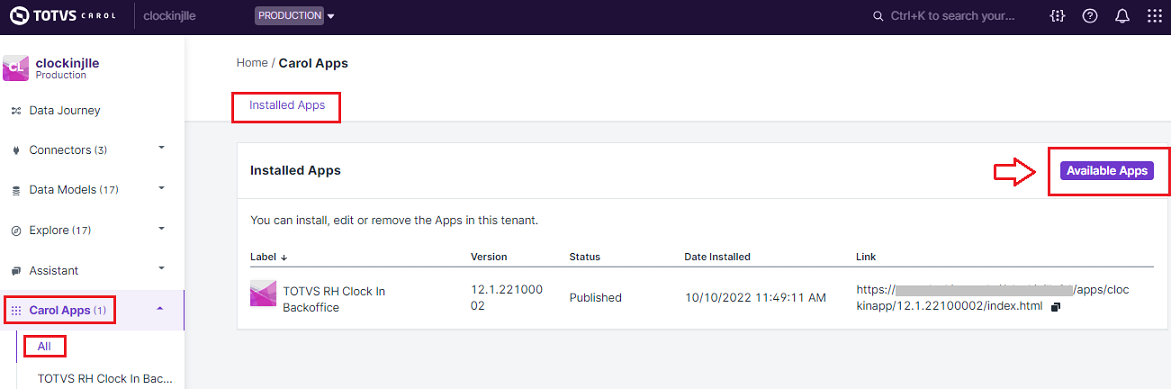Click the clockinjlle name in top bar
The image size is (1171, 389).
click(x=170, y=16)
